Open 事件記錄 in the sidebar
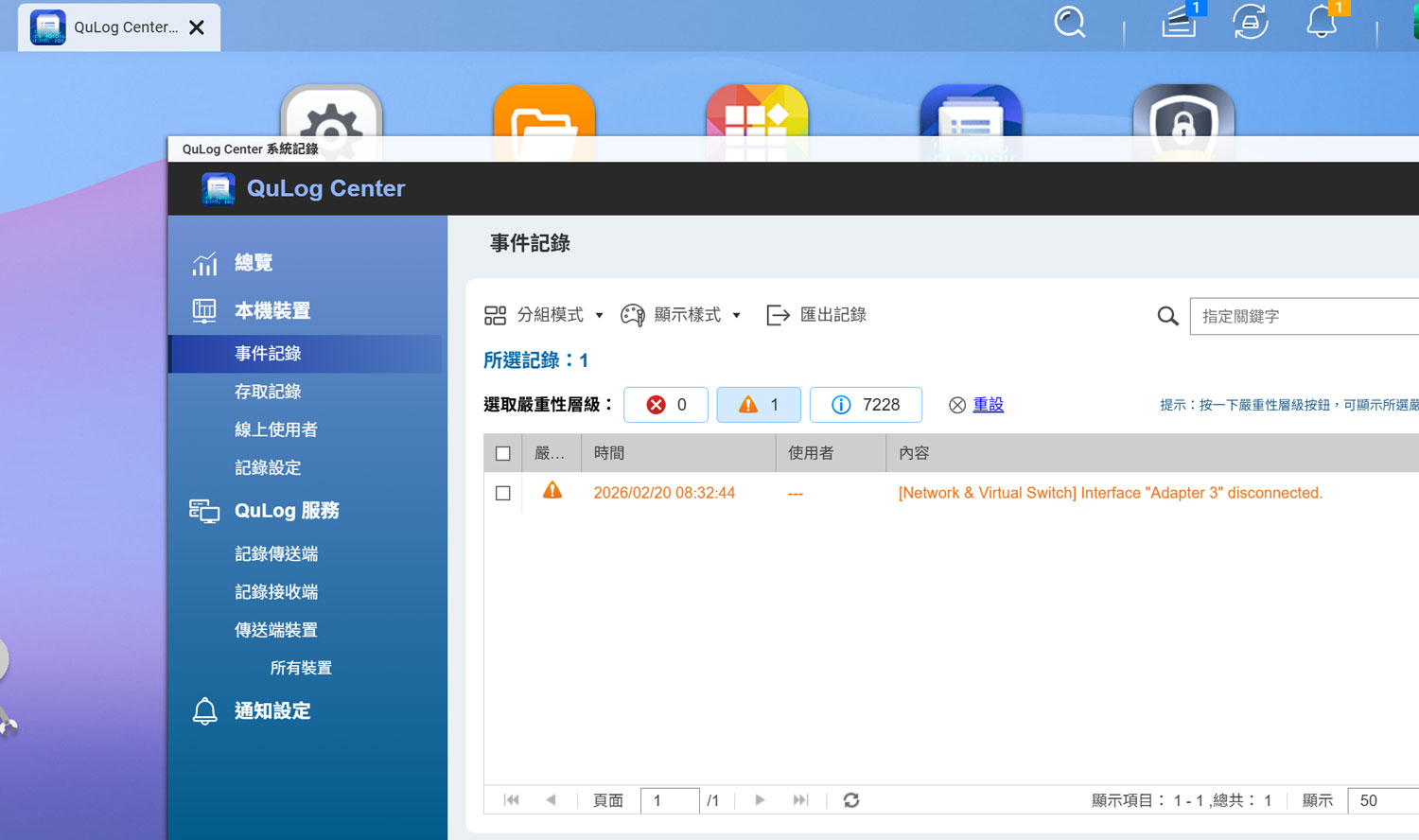The width and height of the screenshot is (1419, 840). point(305,354)
